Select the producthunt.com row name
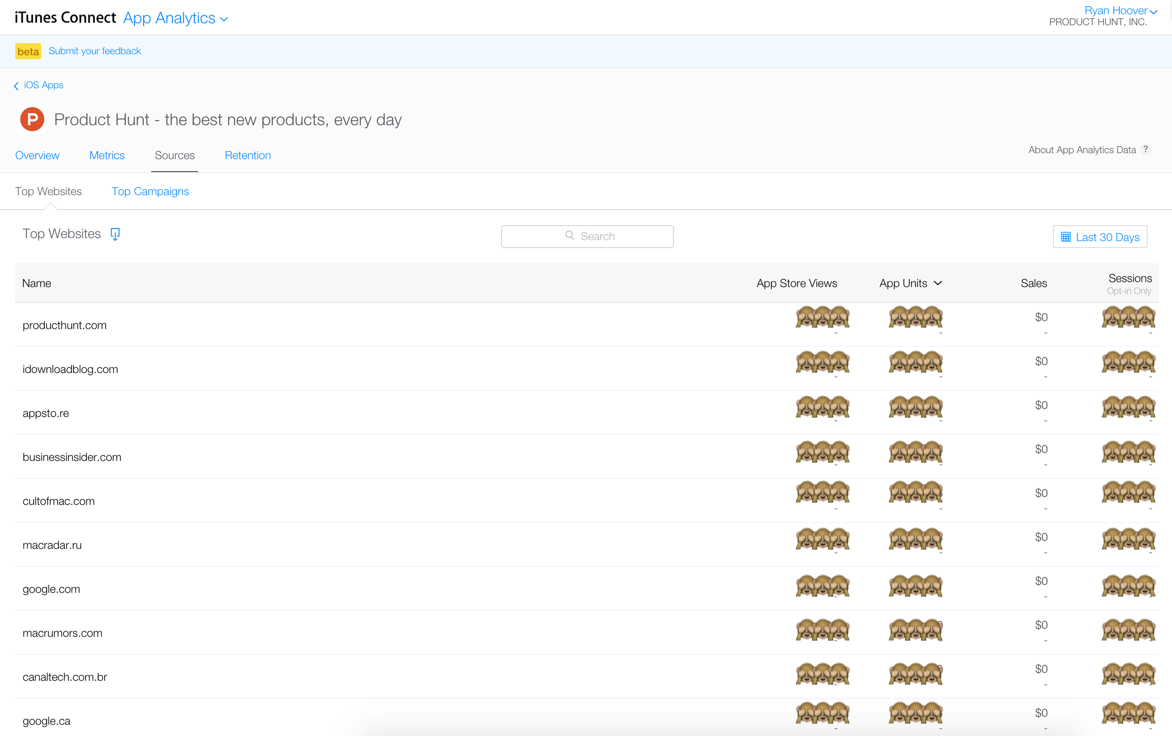The width and height of the screenshot is (1172, 736). click(64, 325)
